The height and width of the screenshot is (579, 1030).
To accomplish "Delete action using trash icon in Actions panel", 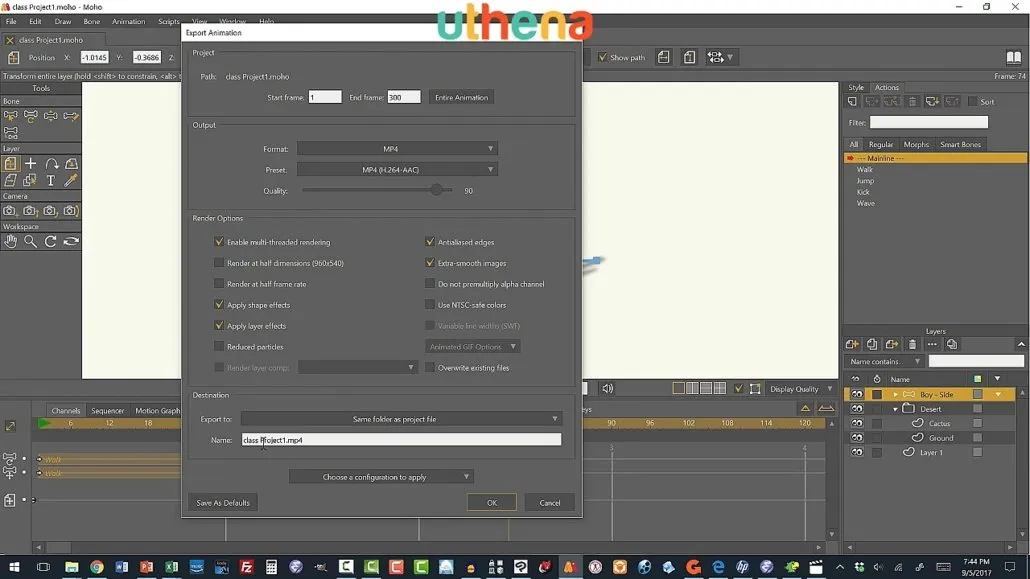I will (x=912, y=102).
